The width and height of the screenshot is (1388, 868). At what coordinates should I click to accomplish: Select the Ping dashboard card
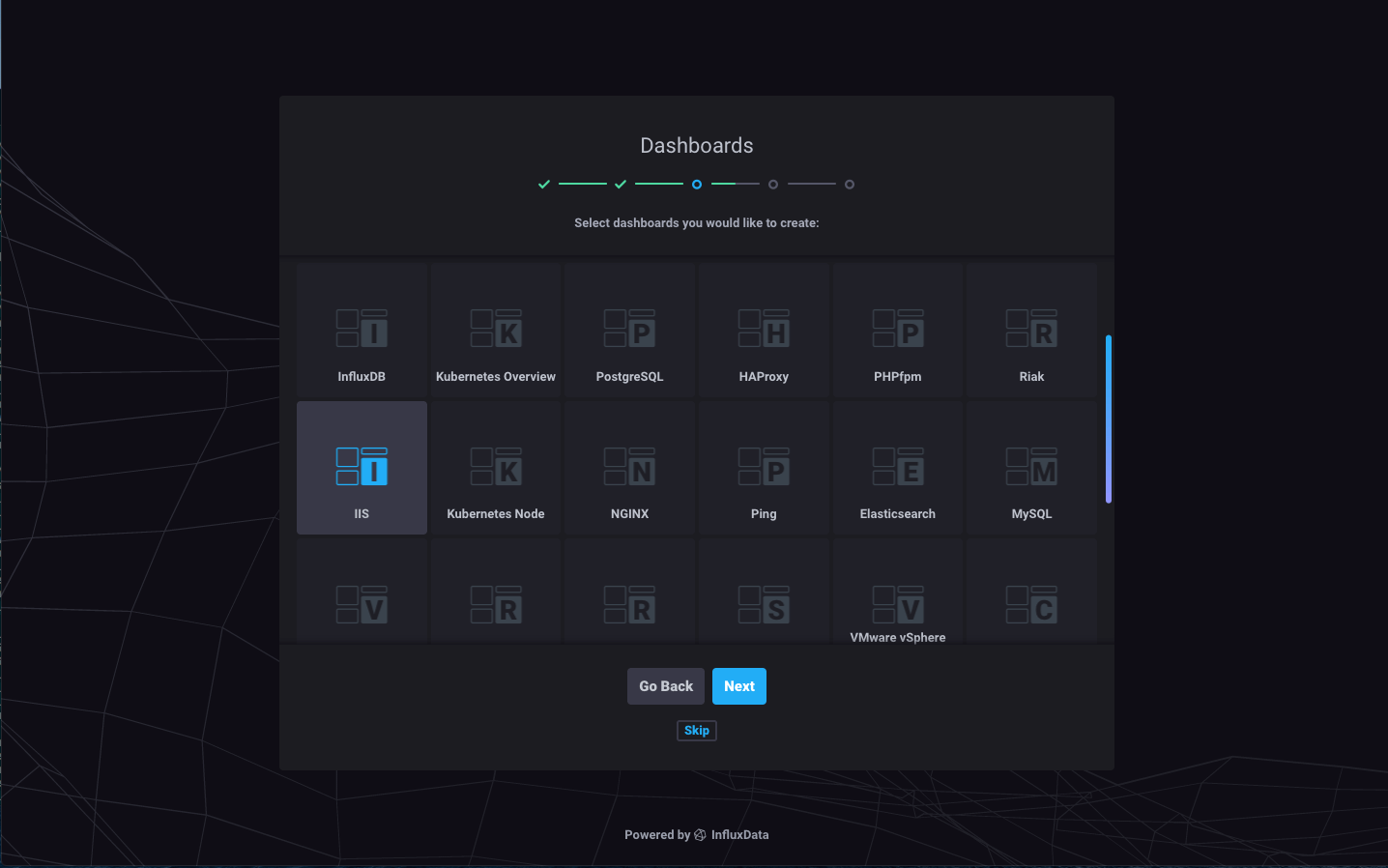point(764,468)
